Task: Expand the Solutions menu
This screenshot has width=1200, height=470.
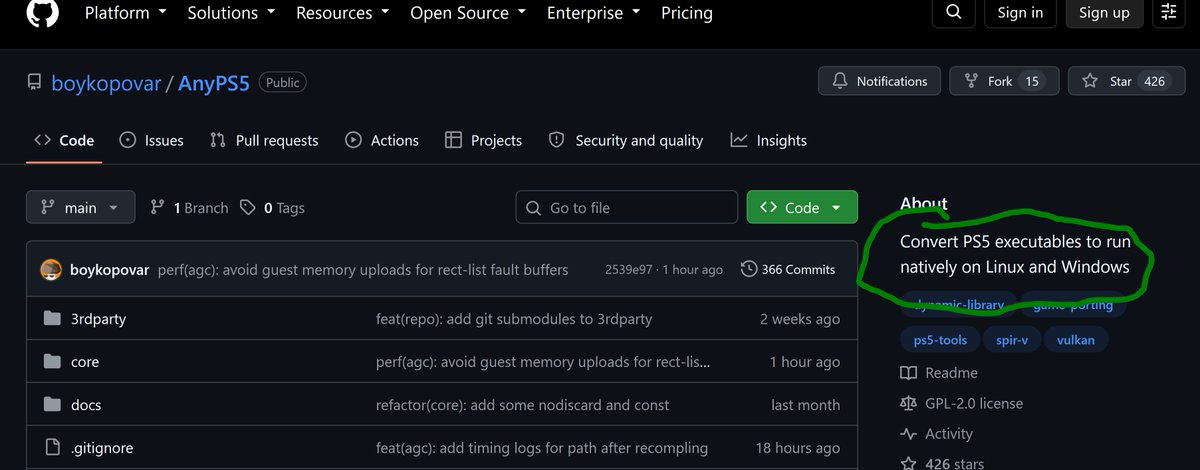Action: point(232,13)
